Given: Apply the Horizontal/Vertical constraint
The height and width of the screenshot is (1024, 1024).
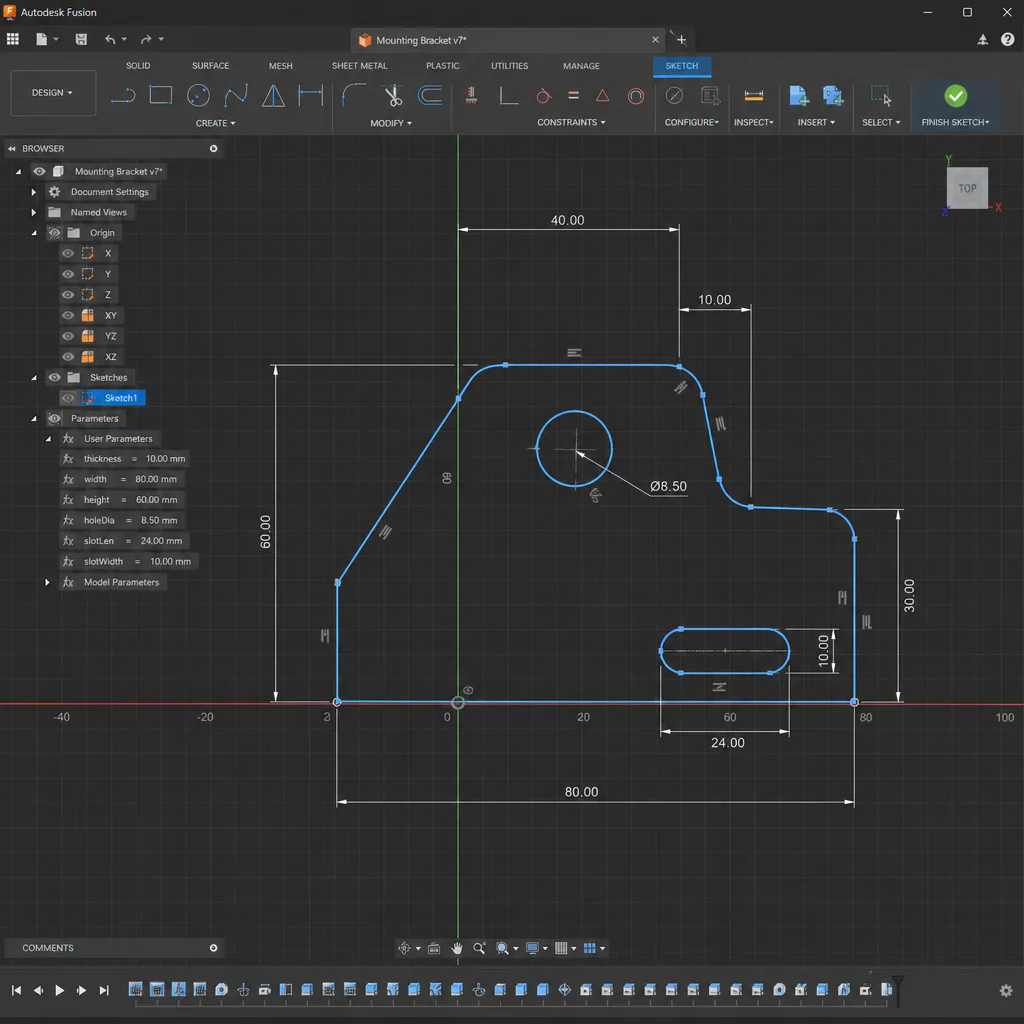Looking at the screenshot, I should click(x=471, y=95).
